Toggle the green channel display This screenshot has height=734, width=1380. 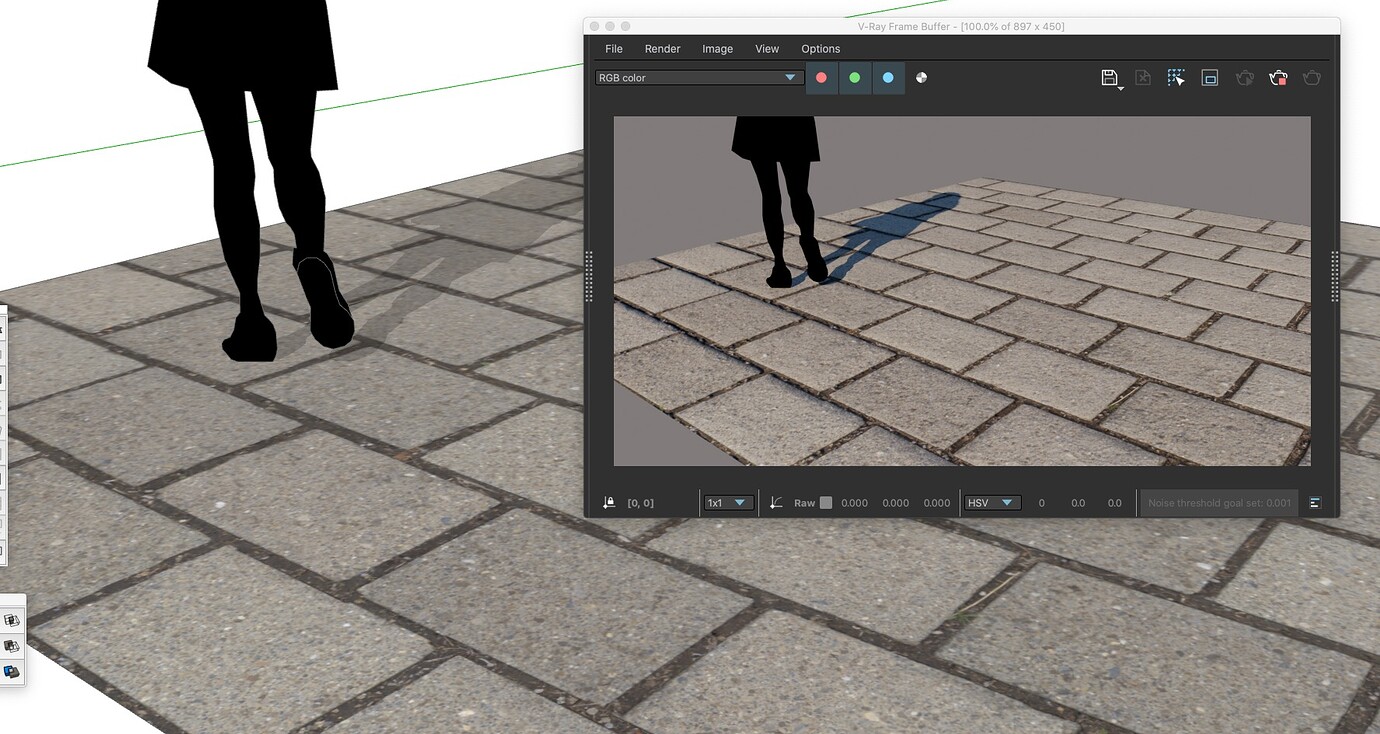tap(855, 77)
